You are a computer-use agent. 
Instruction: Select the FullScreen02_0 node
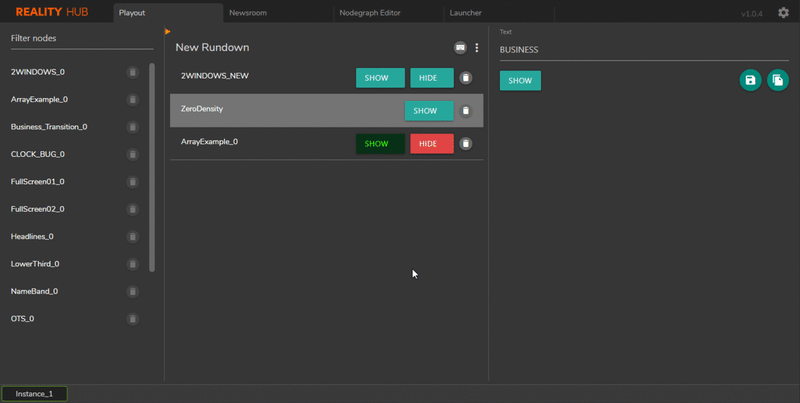pyautogui.click(x=37, y=210)
